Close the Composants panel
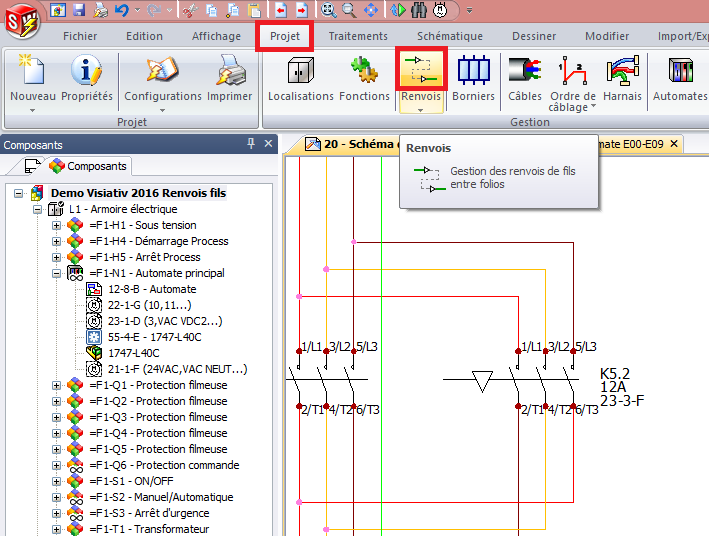 (268, 144)
